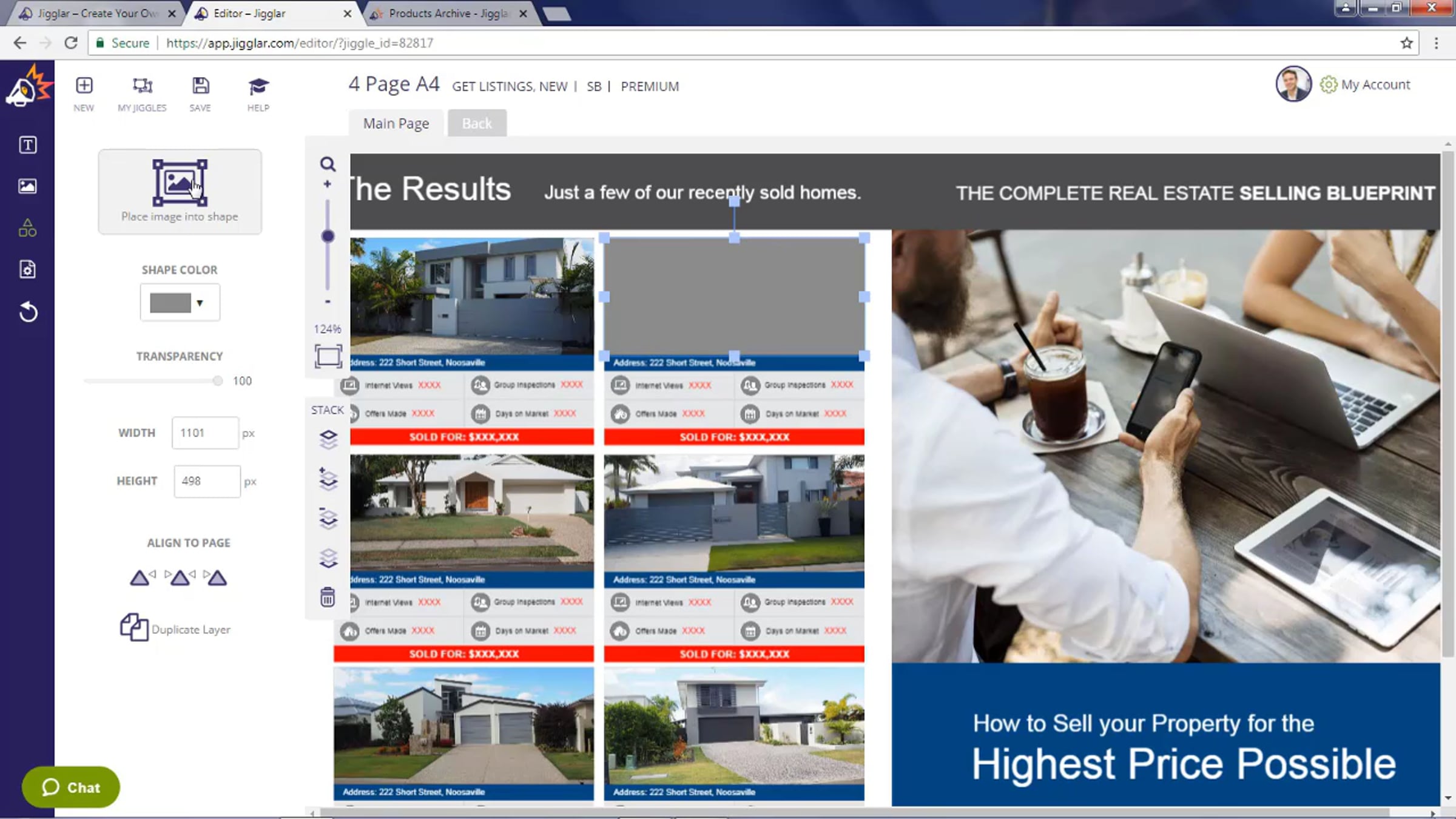Open Chrome's three-dot menu
Screen dimensions: 1456x819
tap(1436, 43)
